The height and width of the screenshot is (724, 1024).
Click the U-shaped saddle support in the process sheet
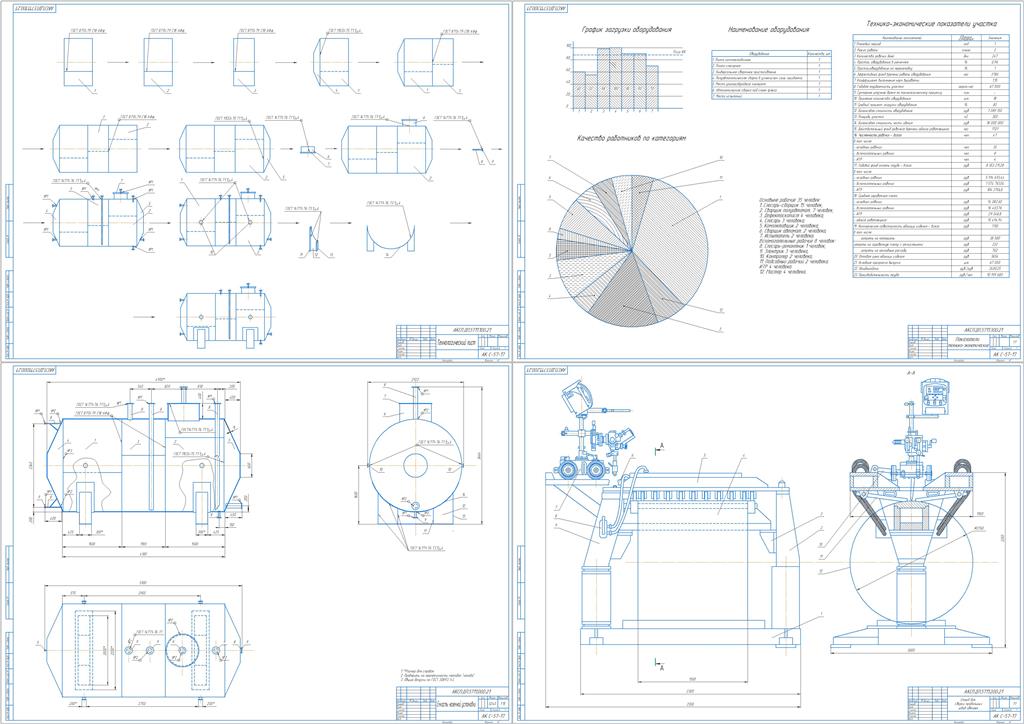click(391, 237)
